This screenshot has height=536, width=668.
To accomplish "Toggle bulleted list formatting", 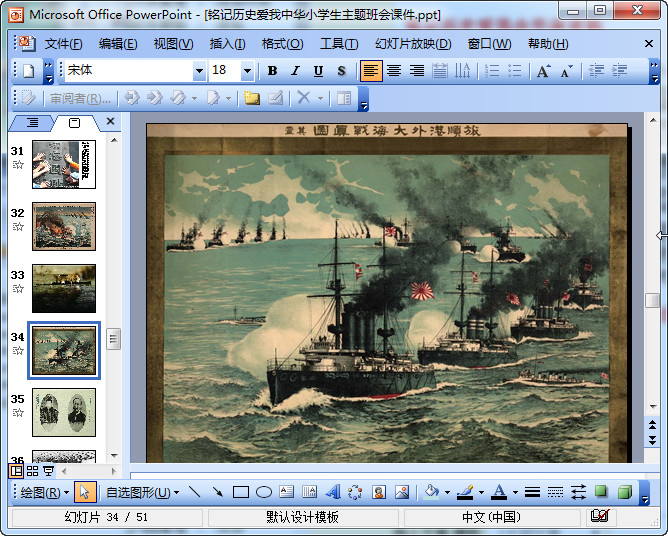I will pyautogui.click(x=515, y=71).
